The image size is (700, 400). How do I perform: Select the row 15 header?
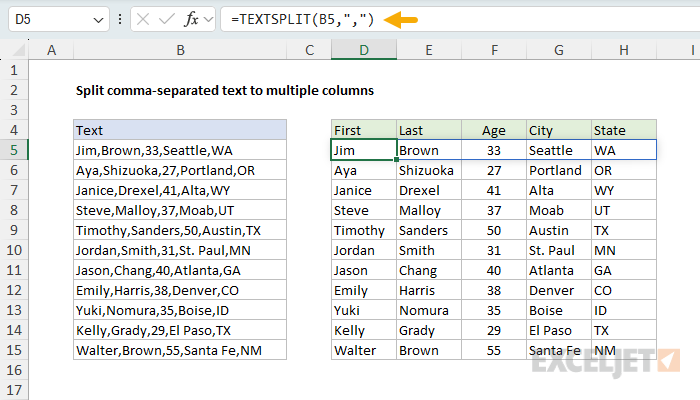(15, 350)
